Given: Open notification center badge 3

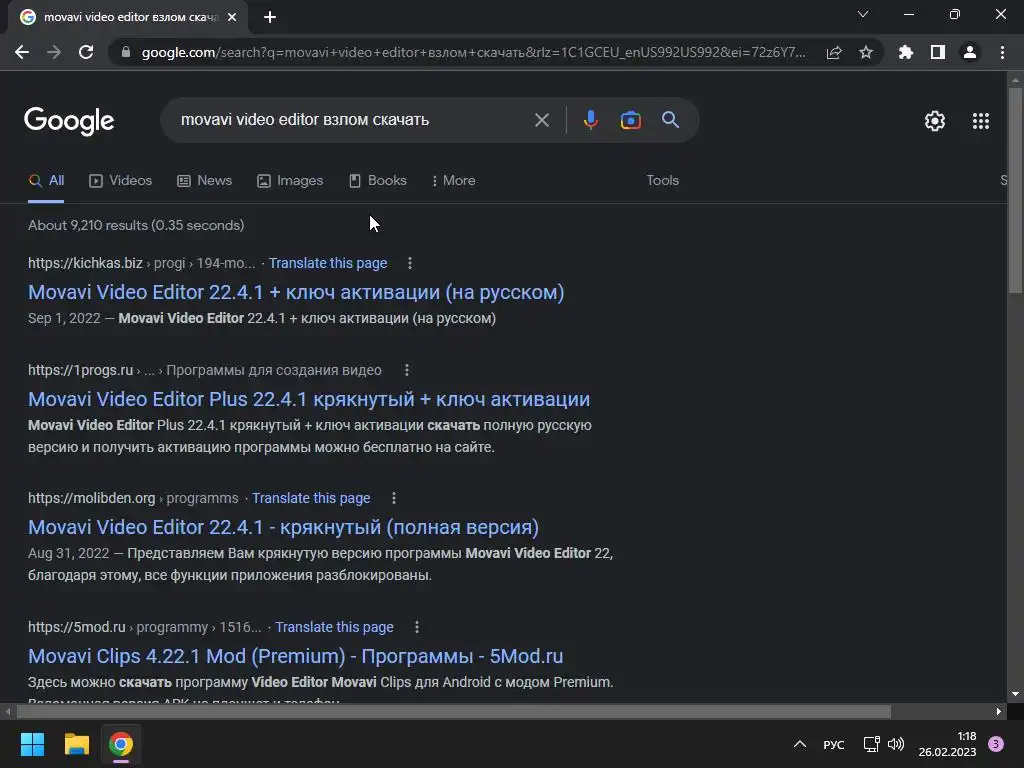Looking at the screenshot, I should [x=996, y=744].
